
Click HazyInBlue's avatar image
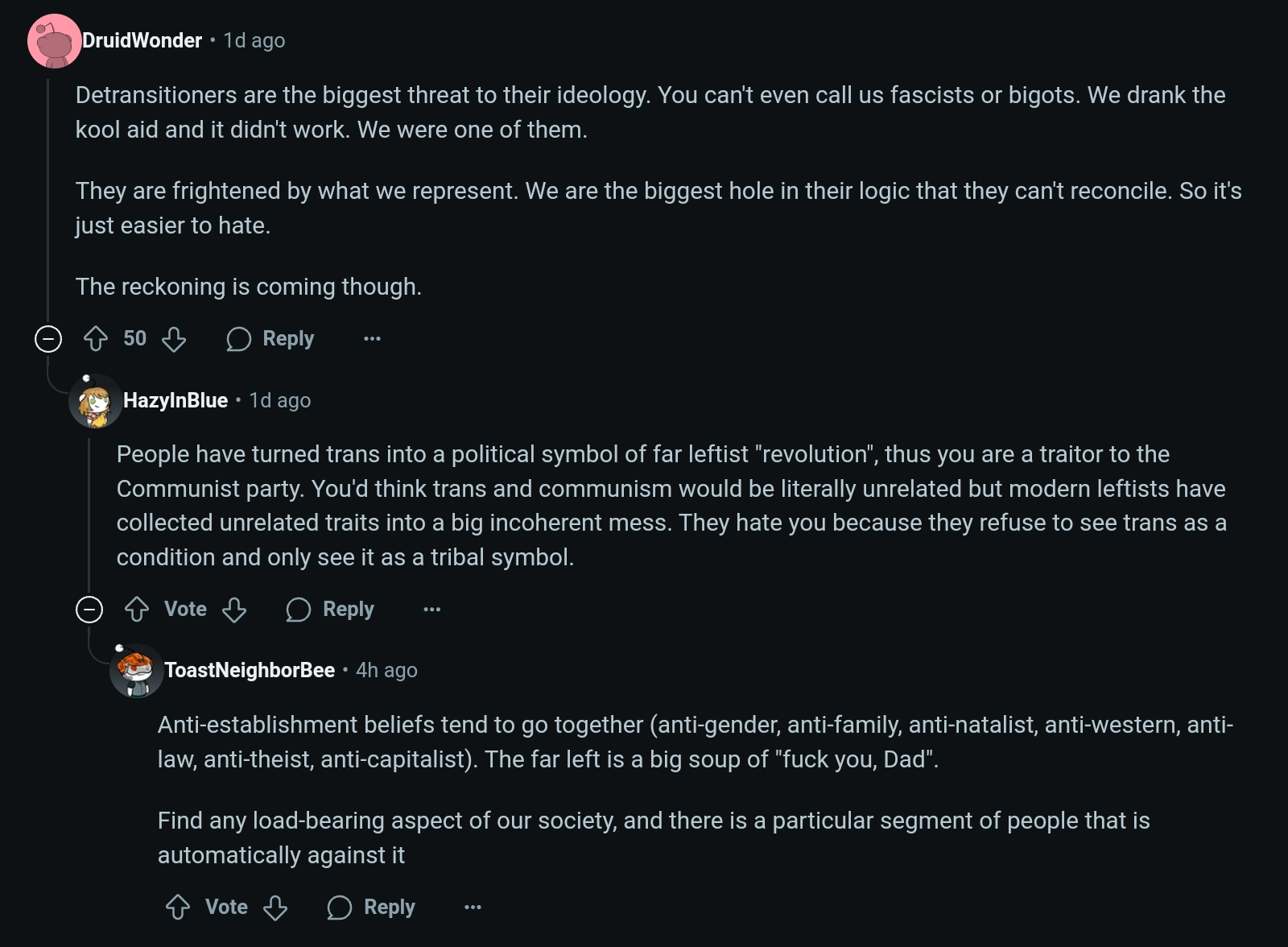[95, 401]
